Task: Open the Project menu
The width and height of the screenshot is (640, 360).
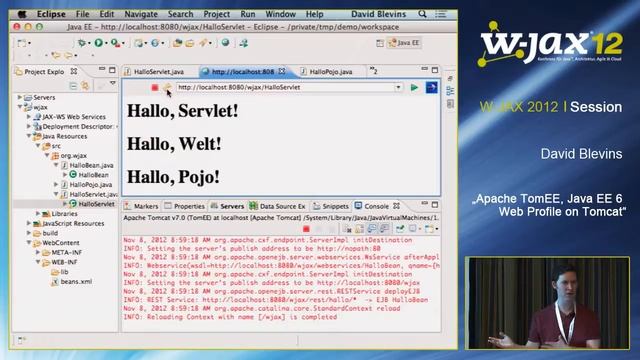Action: point(217,14)
